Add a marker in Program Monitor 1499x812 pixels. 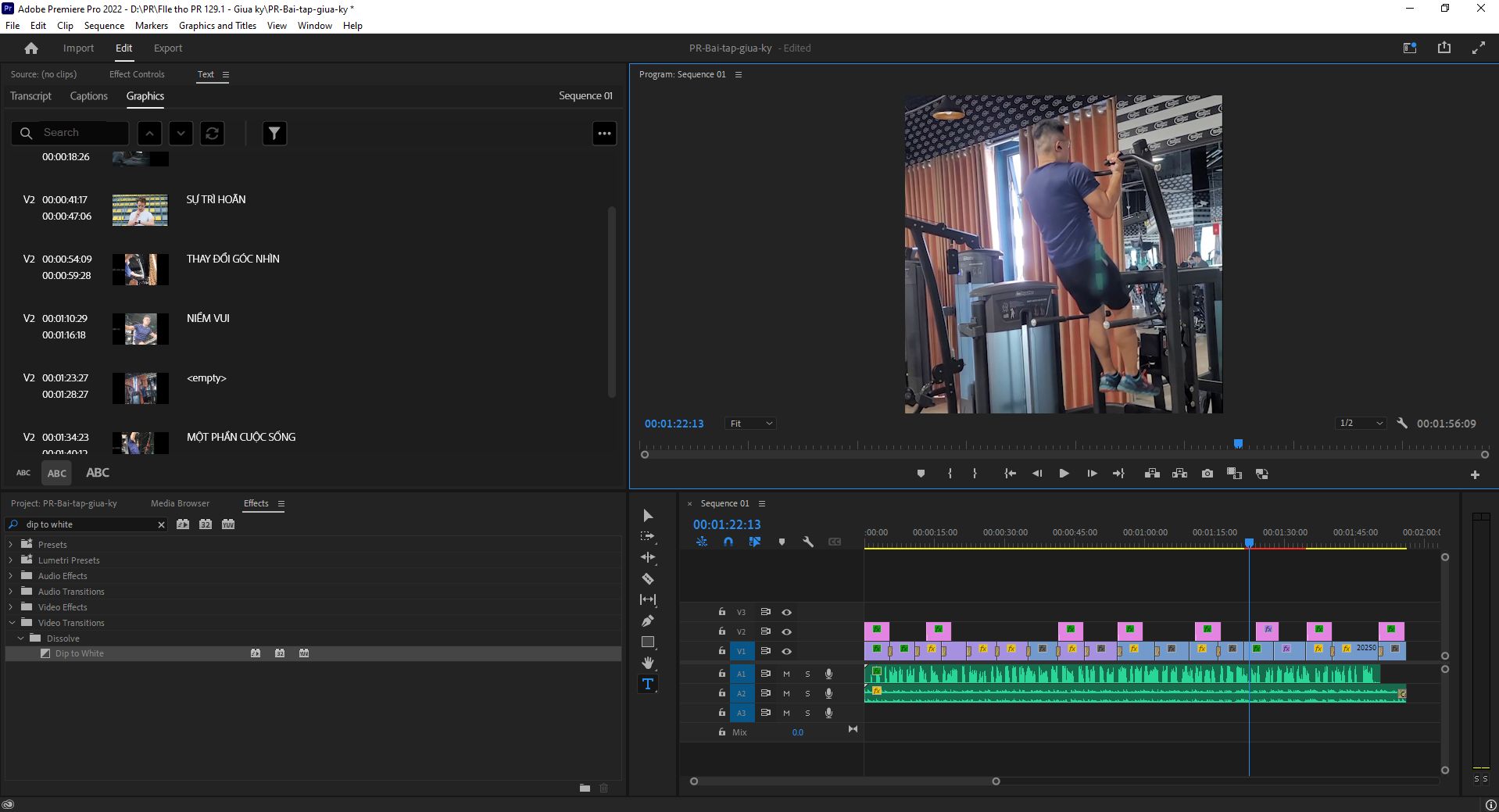coord(921,474)
